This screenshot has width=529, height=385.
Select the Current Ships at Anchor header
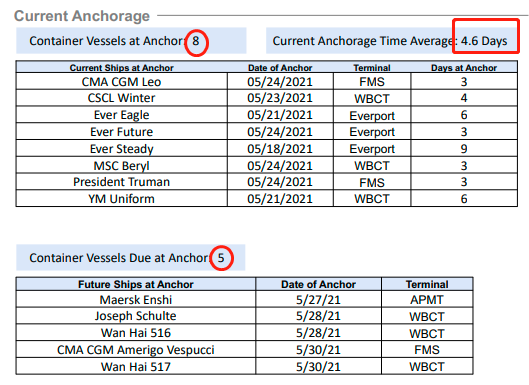[x=121, y=68]
